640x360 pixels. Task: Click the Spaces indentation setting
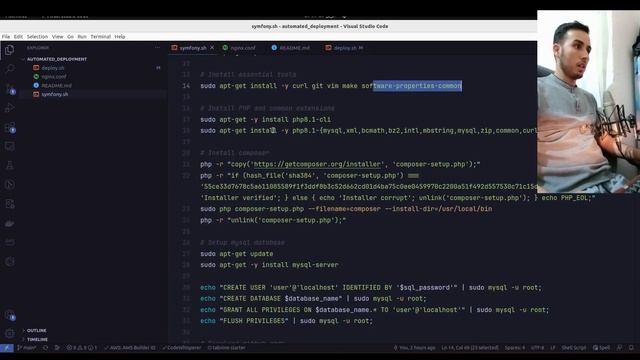coord(515,348)
